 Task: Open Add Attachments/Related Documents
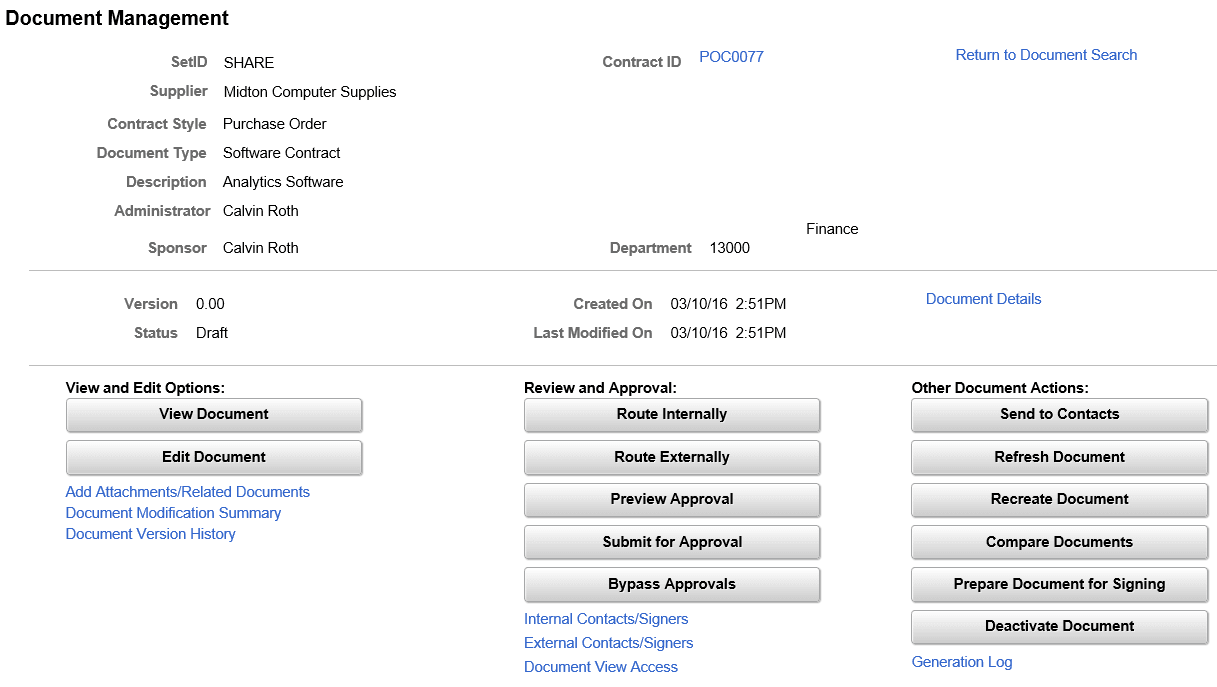187,491
